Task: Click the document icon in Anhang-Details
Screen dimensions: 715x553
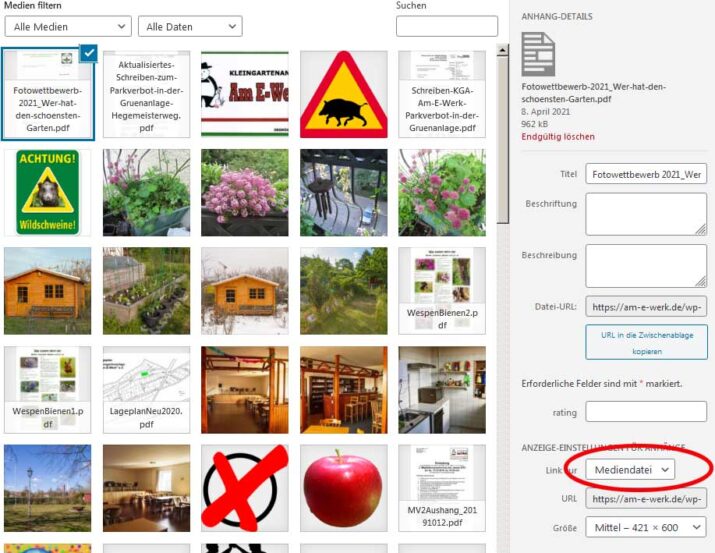Action: (538, 54)
